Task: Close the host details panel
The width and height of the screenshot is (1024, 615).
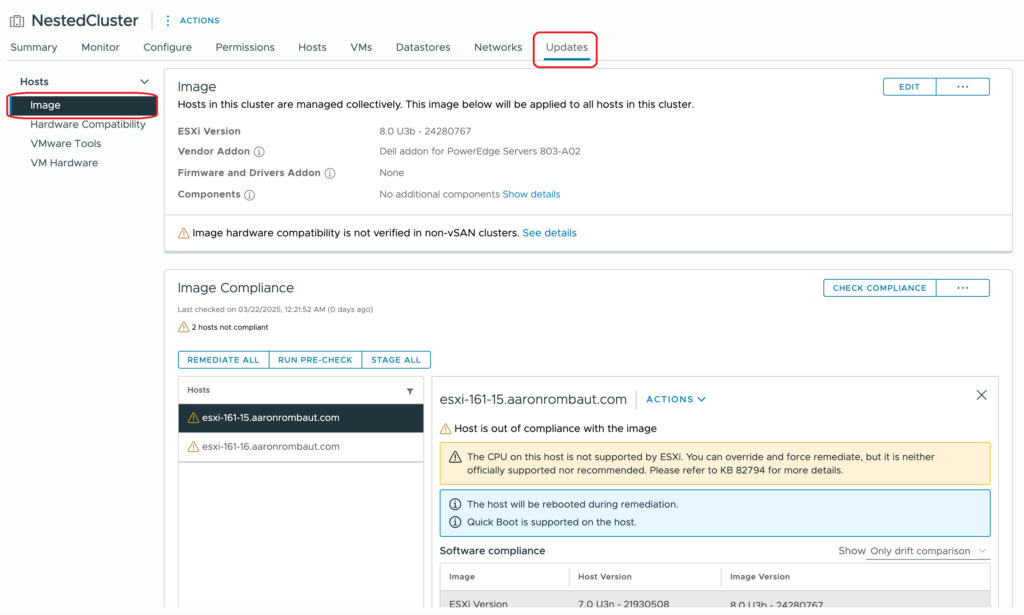Action: point(981,396)
